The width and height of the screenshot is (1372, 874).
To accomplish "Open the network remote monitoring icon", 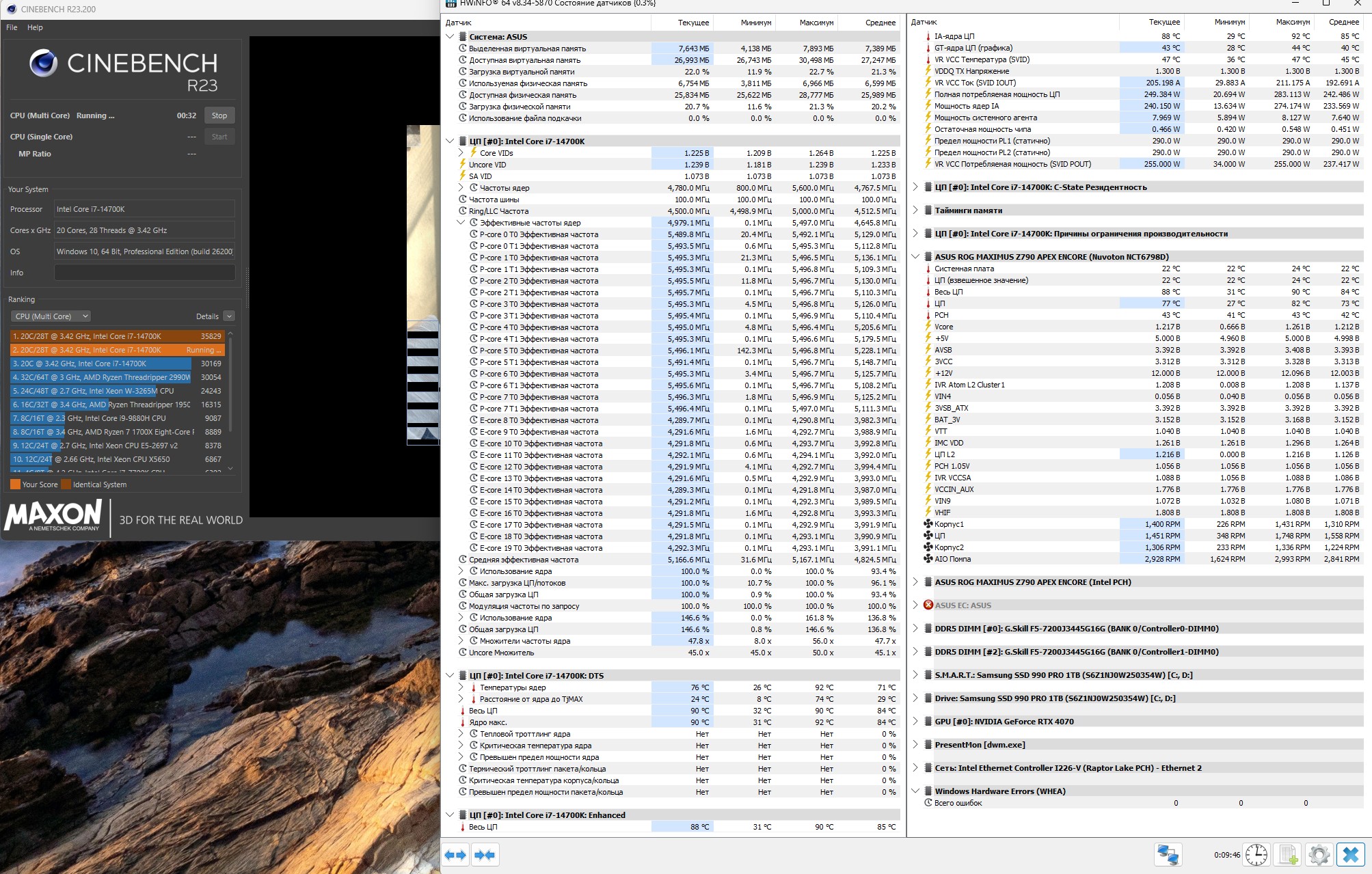I will pos(1168,854).
